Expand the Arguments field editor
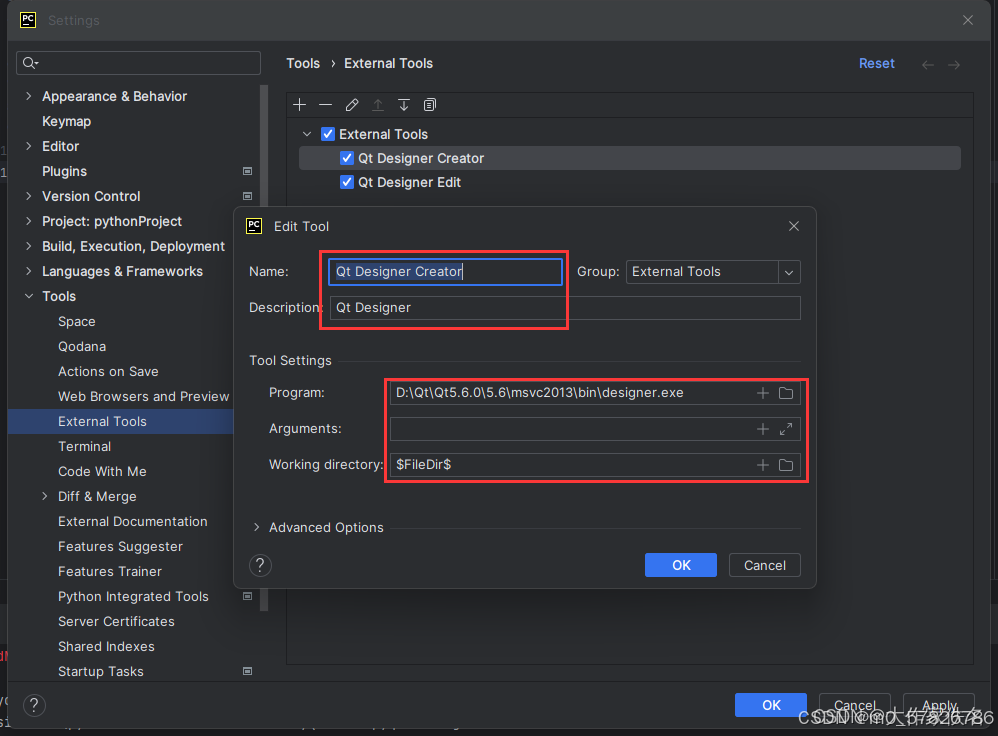The image size is (998, 736). pos(786,429)
